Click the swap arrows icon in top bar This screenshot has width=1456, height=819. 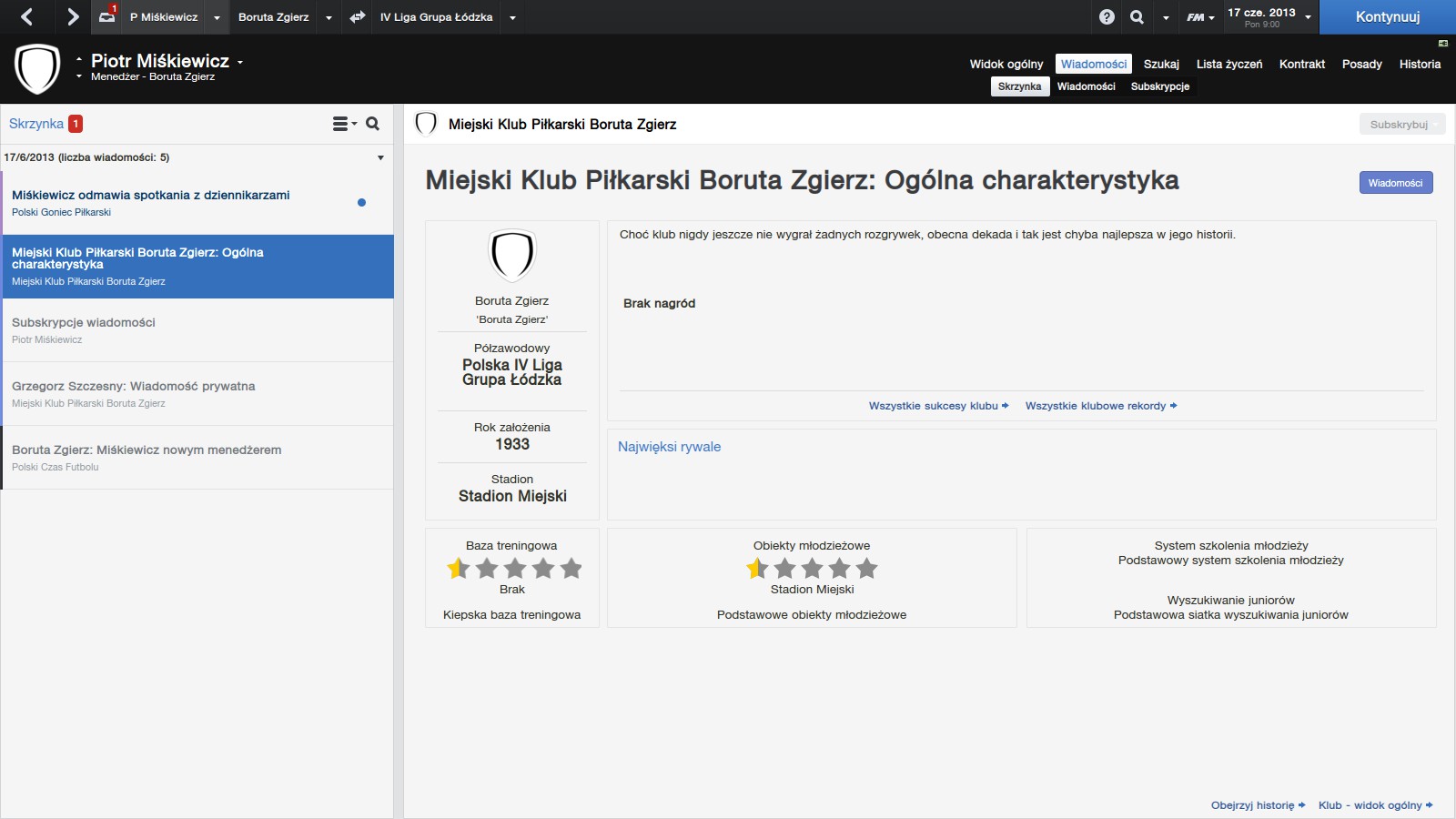coord(358,16)
